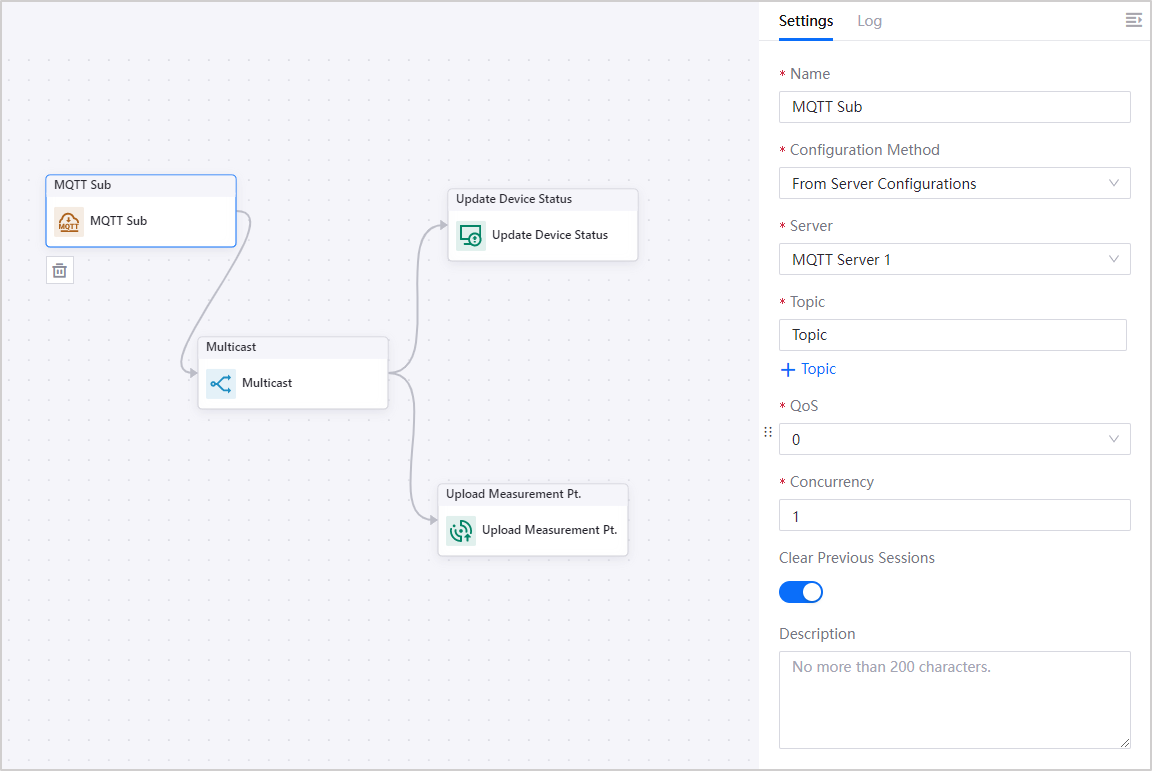
Task: Click the MQTT Sub node icon
Action: coord(68,221)
